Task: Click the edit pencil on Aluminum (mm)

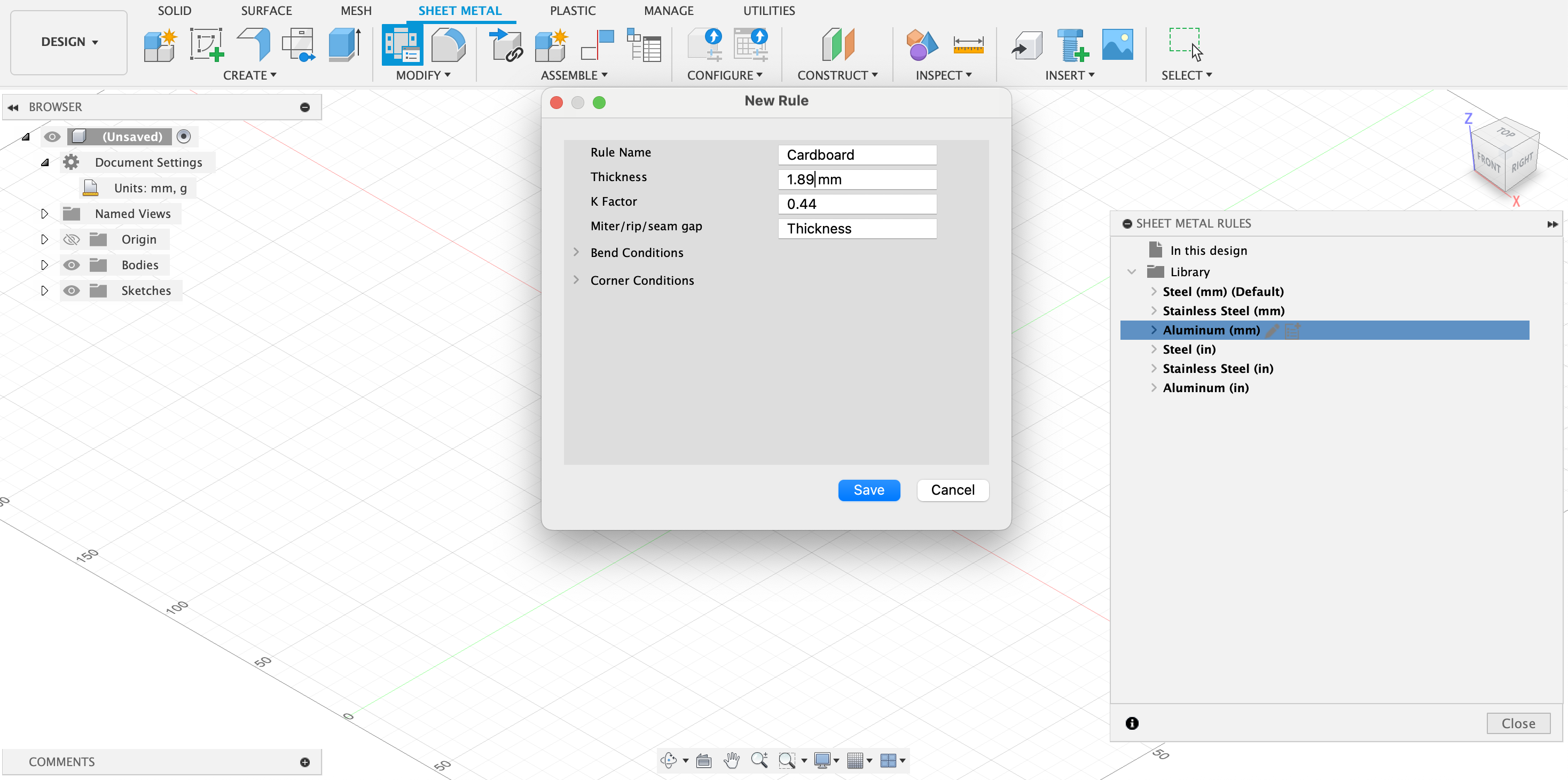Action: pos(1272,330)
